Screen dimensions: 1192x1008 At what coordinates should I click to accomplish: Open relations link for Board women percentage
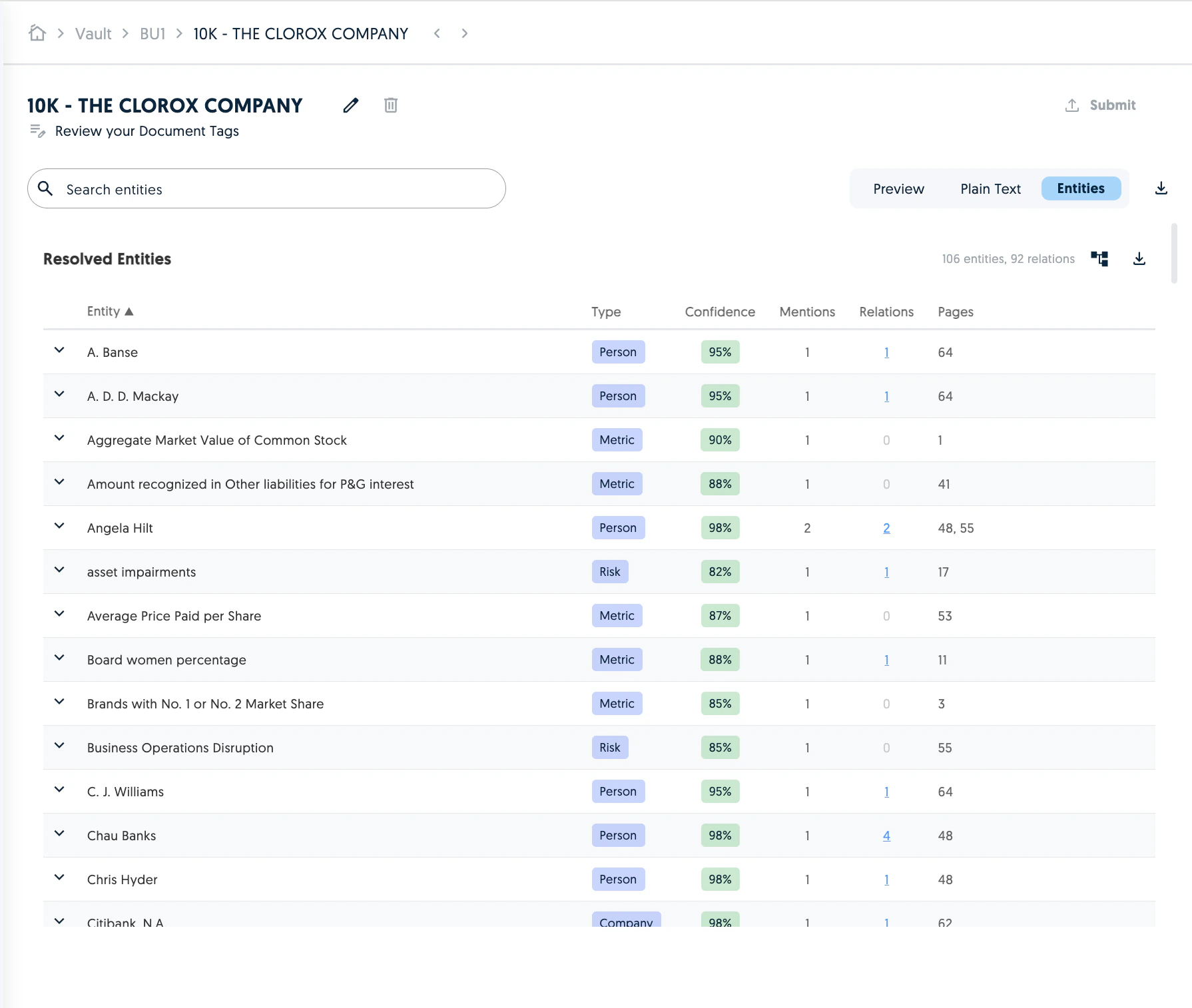886,660
